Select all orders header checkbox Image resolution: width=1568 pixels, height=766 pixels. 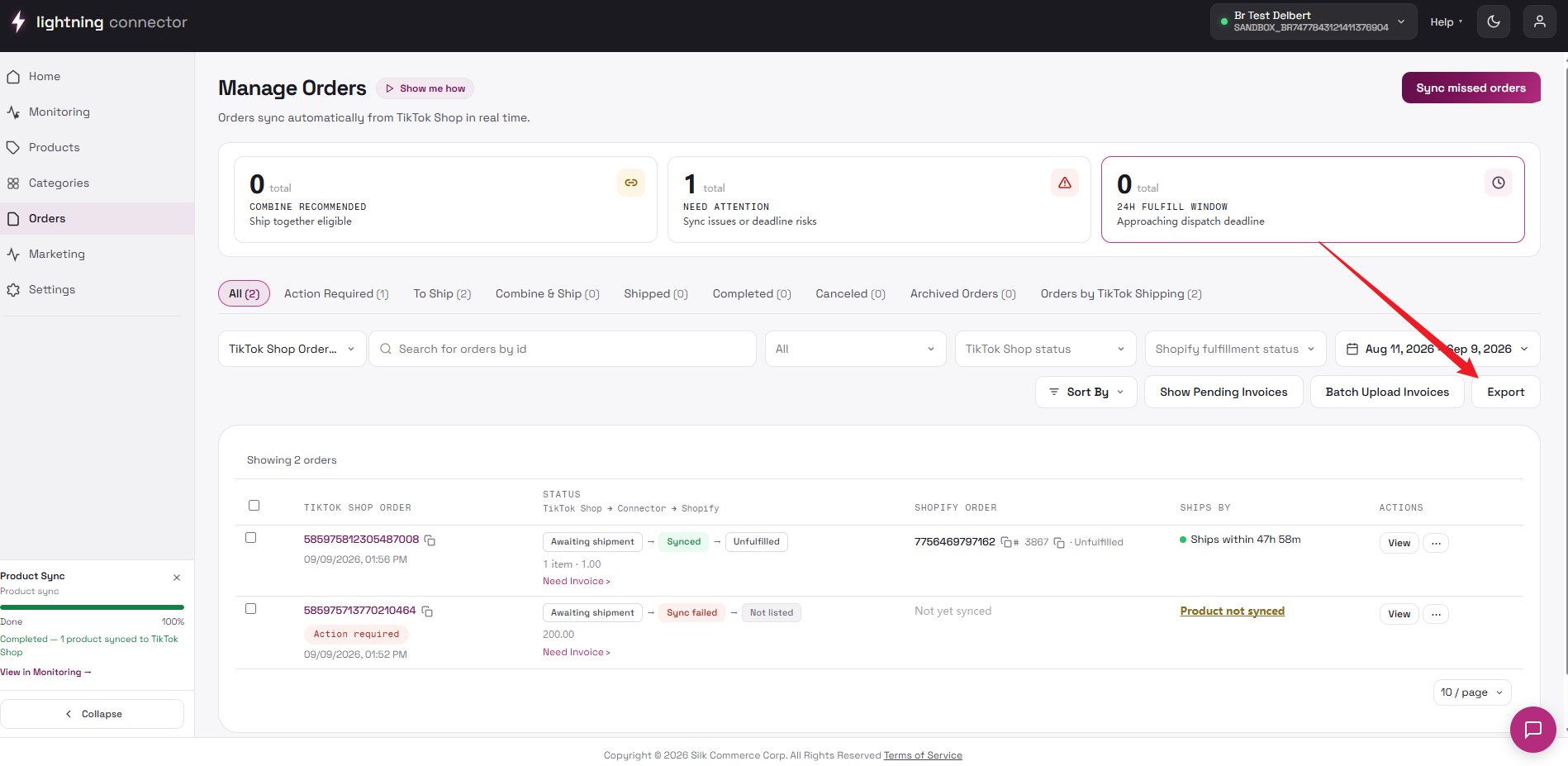(x=254, y=506)
